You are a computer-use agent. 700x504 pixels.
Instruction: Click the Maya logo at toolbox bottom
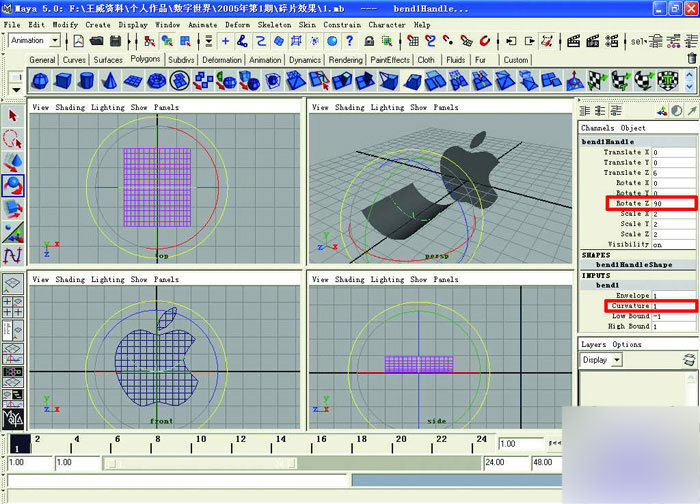13,418
